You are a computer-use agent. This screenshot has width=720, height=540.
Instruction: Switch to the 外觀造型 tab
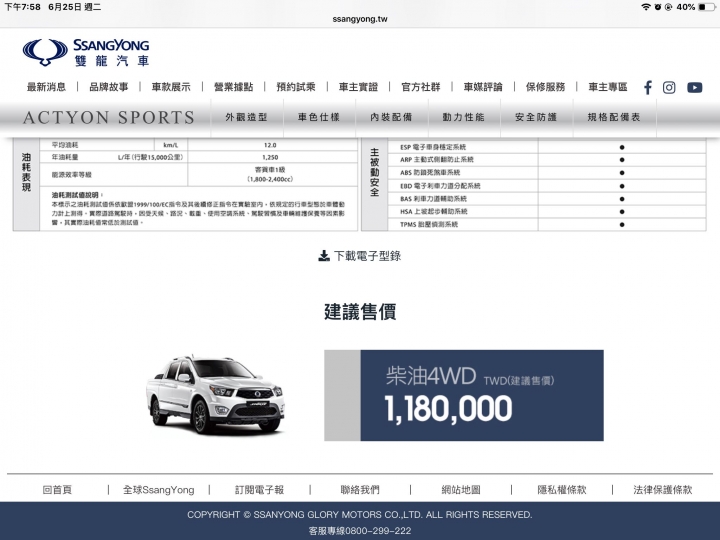click(x=247, y=118)
